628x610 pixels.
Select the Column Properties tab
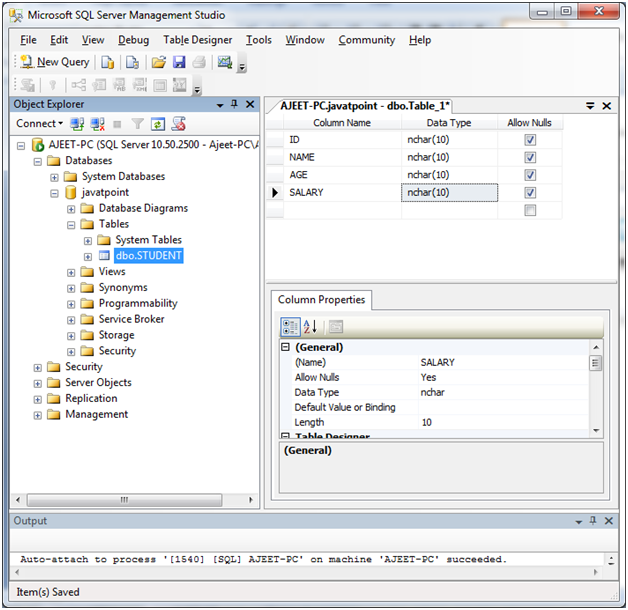tap(321, 300)
